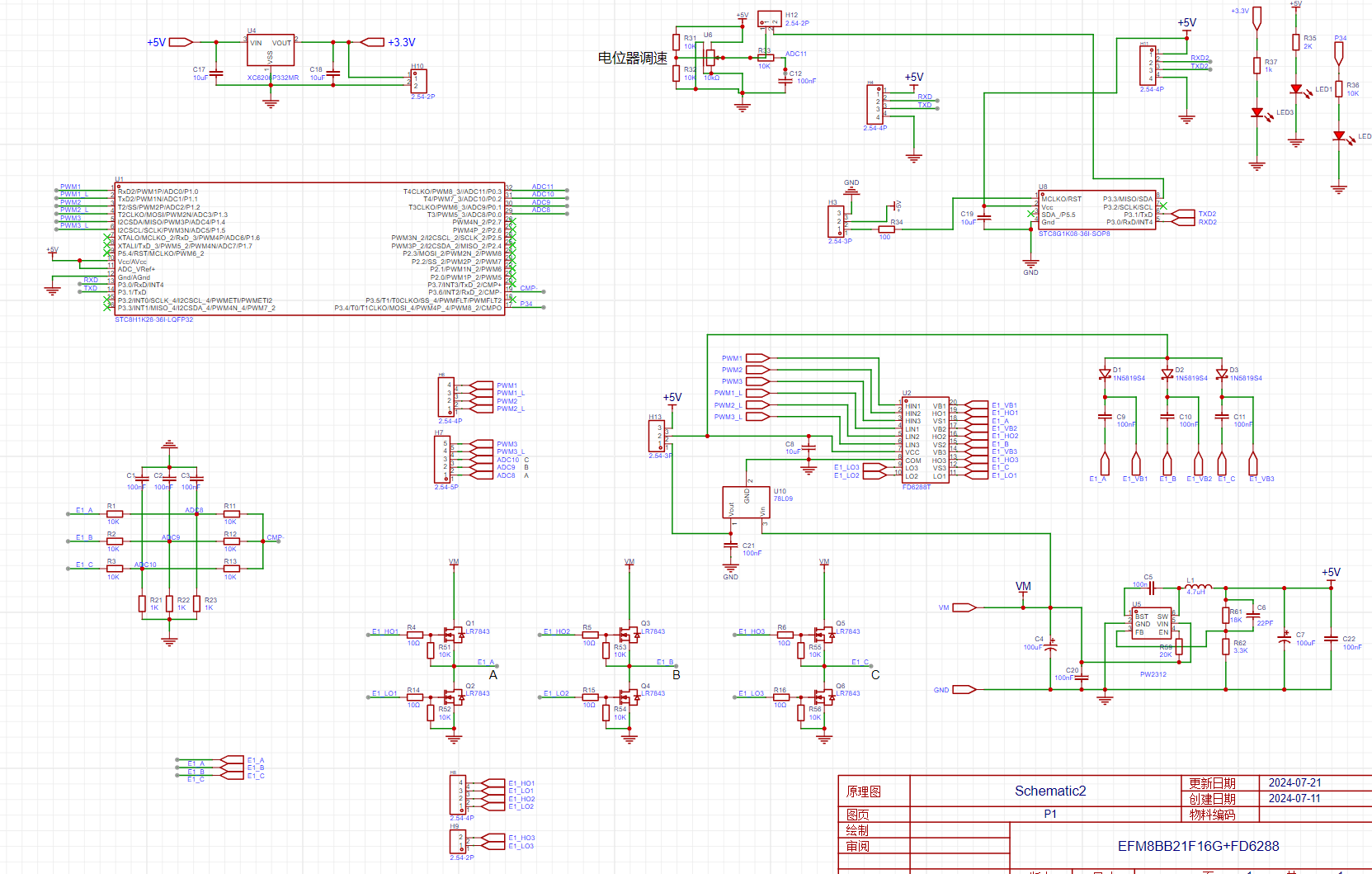Click the VM net port near C4
This screenshot has width=1372, height=874.
tap(964, 607)
